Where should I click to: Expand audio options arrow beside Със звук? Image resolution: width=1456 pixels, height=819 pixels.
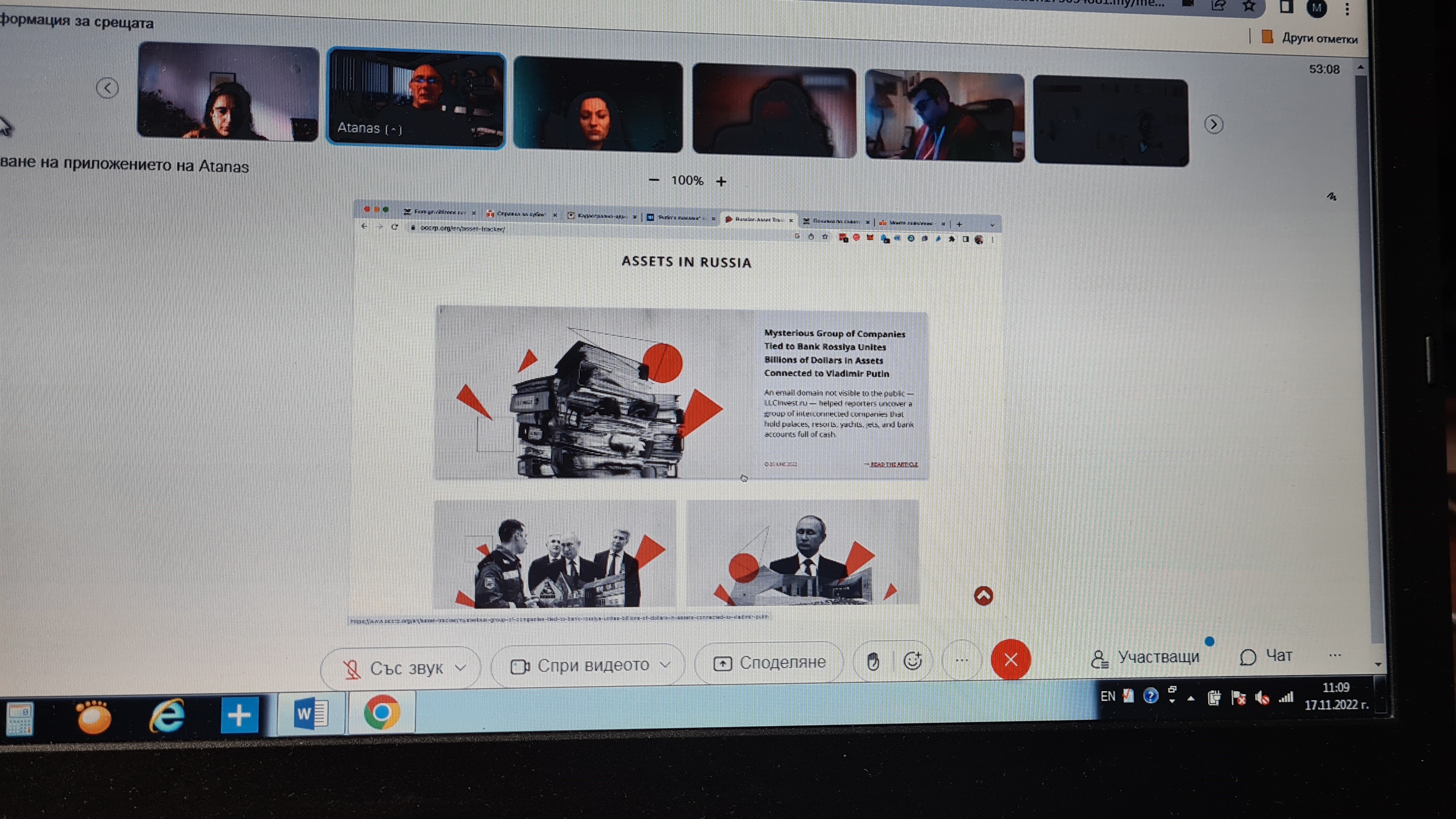pos(461,668)
